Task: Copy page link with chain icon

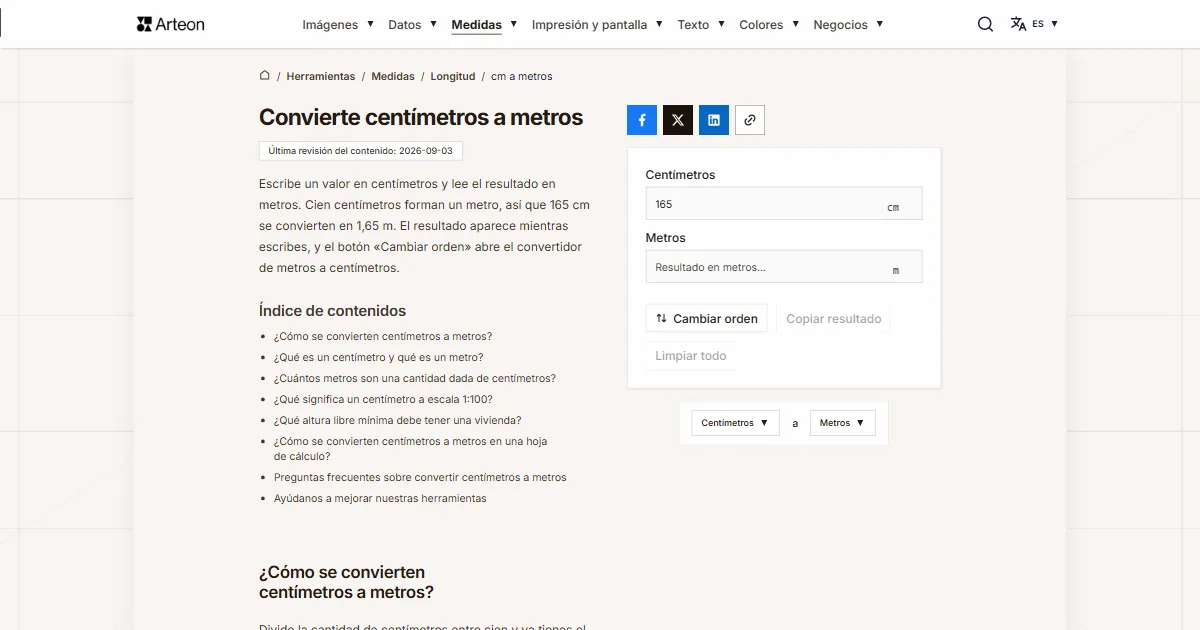Action: pyautogui.click(x=750, y=120)
